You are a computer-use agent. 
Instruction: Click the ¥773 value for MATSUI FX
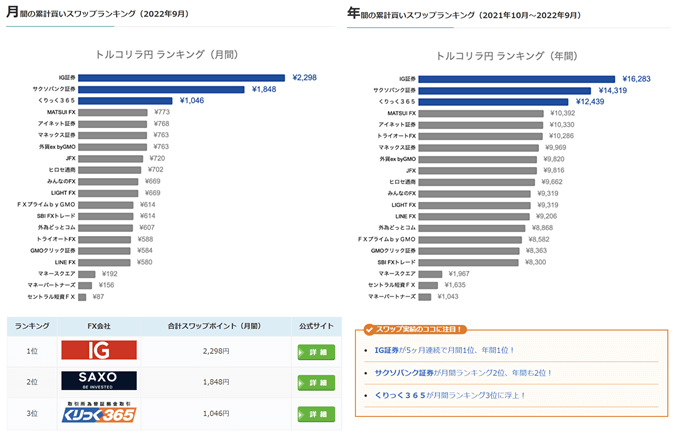[162, 112]
